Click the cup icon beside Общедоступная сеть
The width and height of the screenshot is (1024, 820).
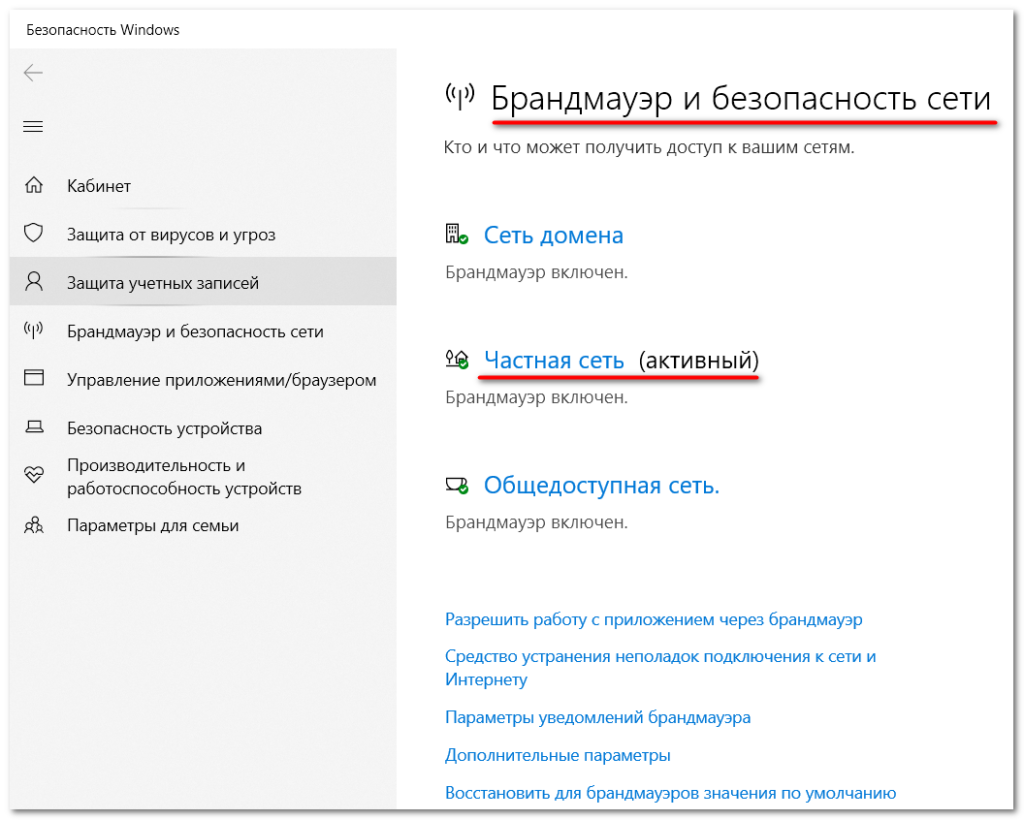point(456,485)
